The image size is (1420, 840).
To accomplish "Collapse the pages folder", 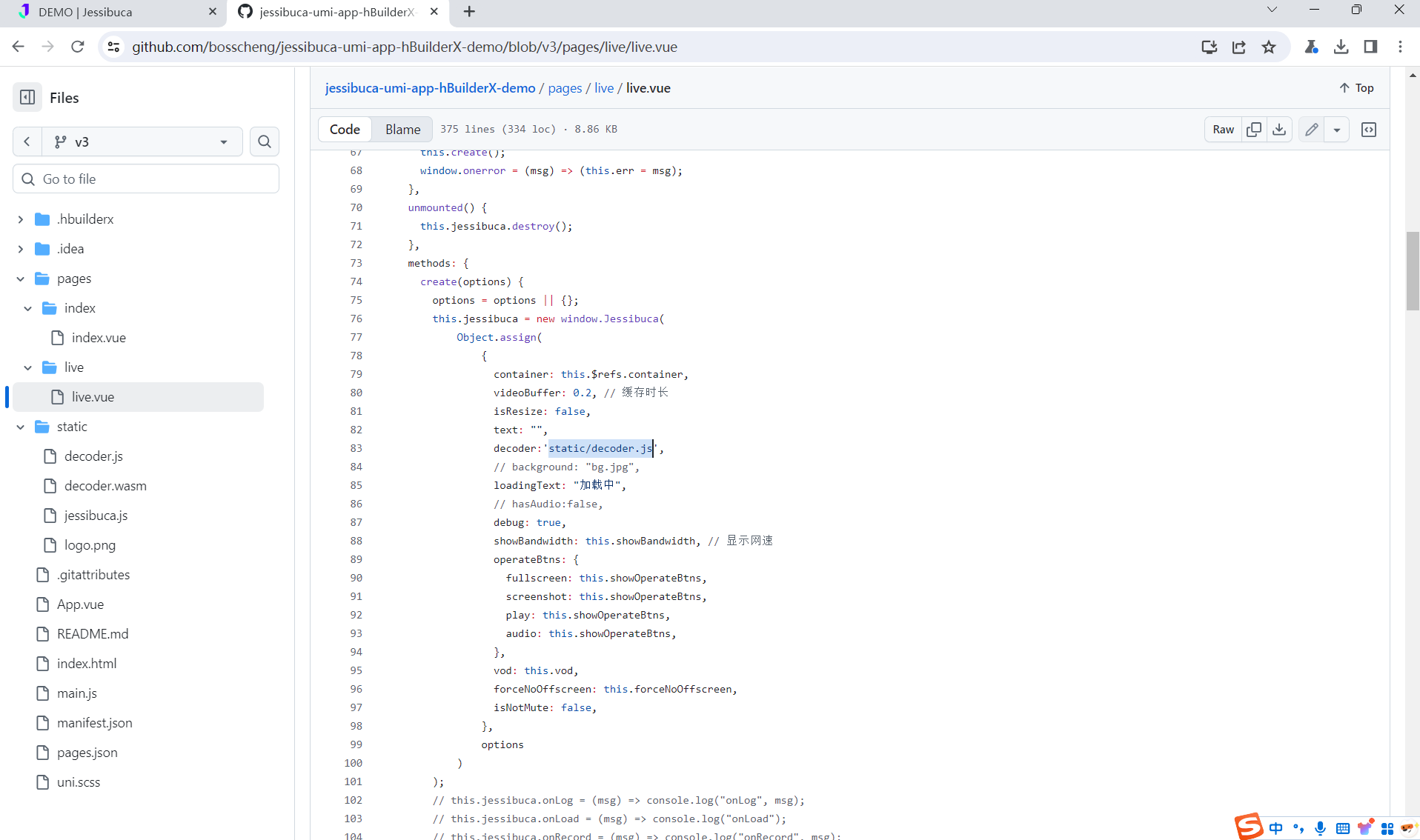I will tap(19, 279).
